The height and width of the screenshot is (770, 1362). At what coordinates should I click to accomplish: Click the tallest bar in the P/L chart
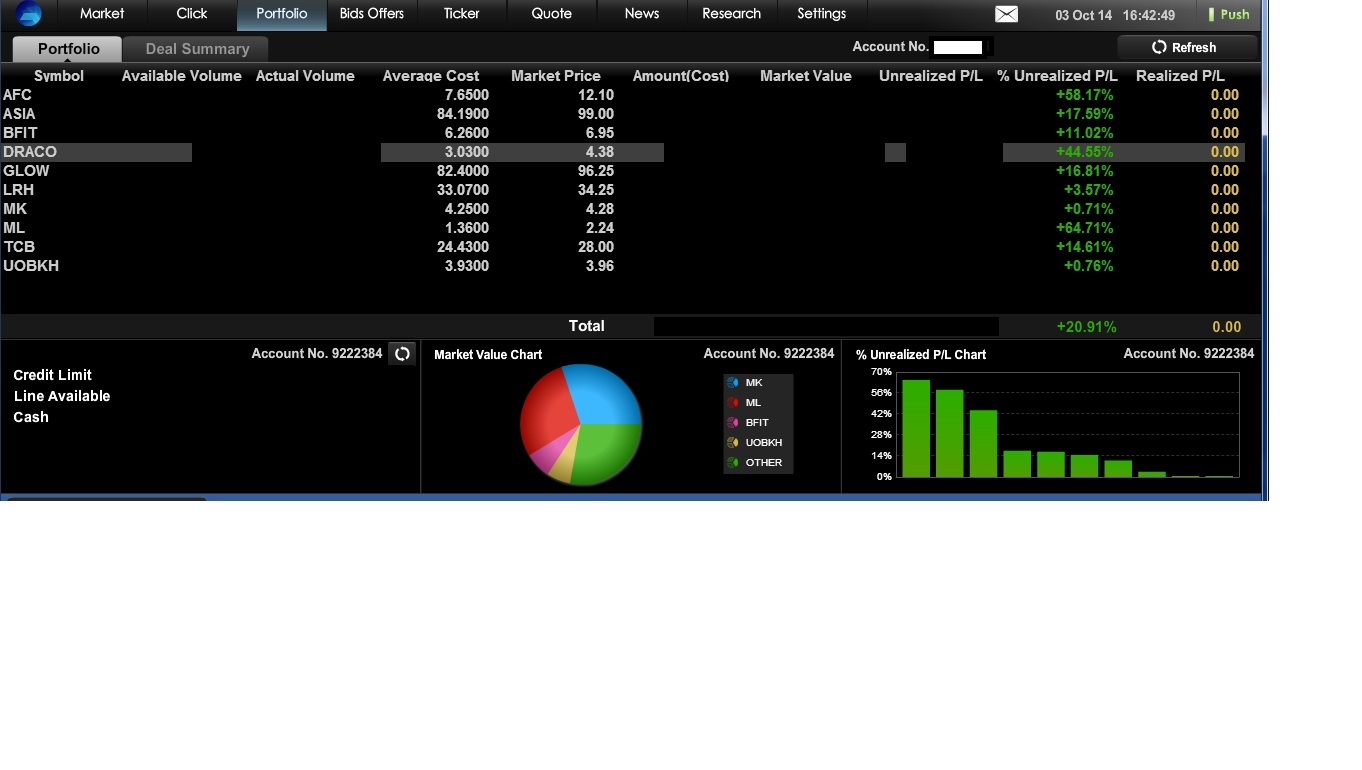(x=916, y=428)
